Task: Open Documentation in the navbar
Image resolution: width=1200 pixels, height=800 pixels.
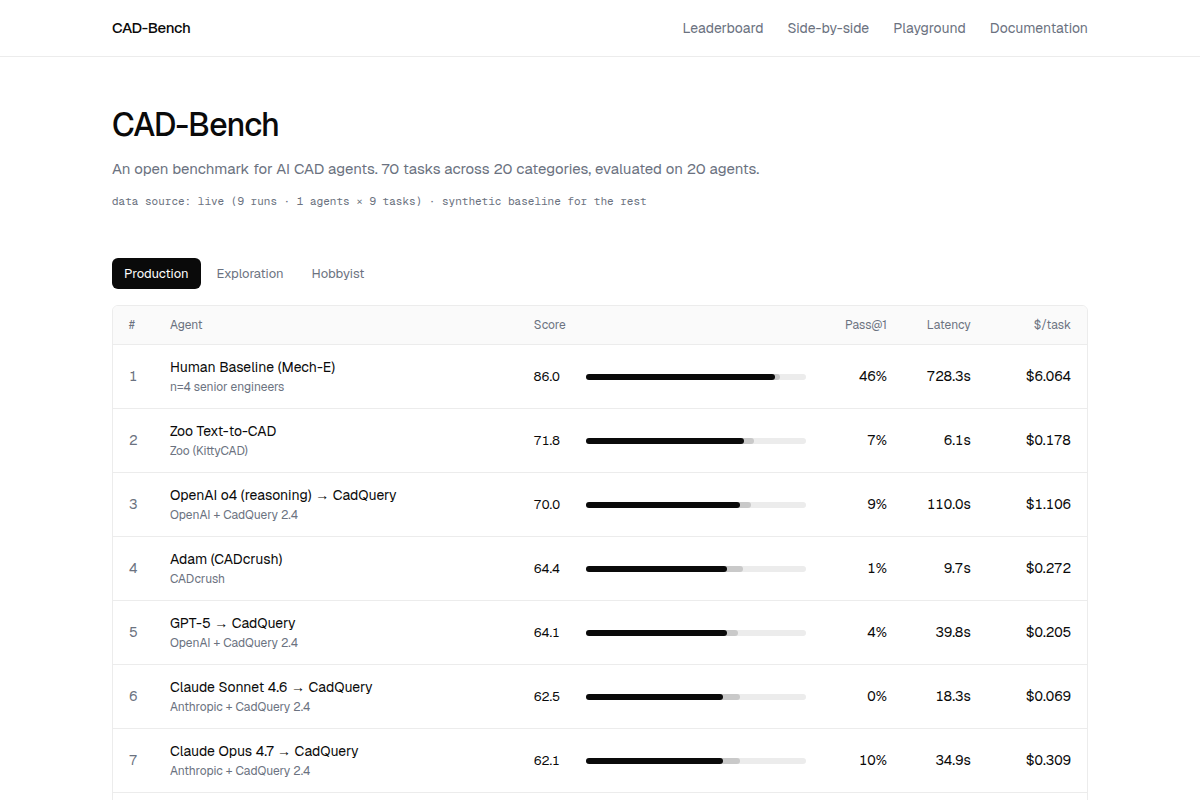Action: (x=1039, y=28)
